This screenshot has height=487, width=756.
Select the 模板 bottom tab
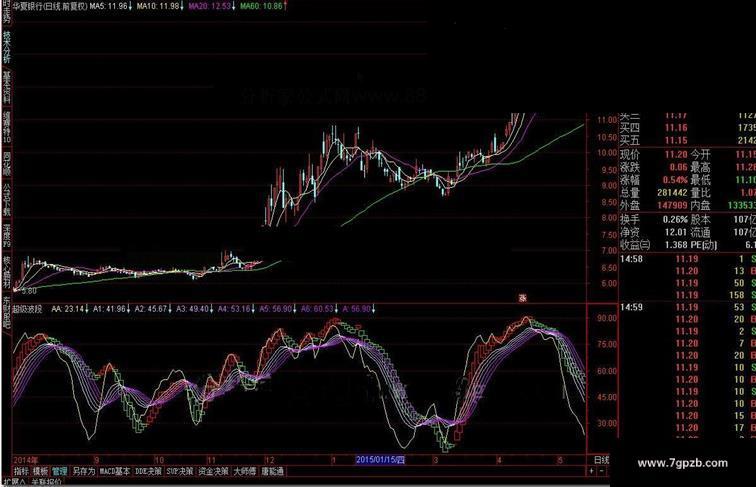coord(40,471)
